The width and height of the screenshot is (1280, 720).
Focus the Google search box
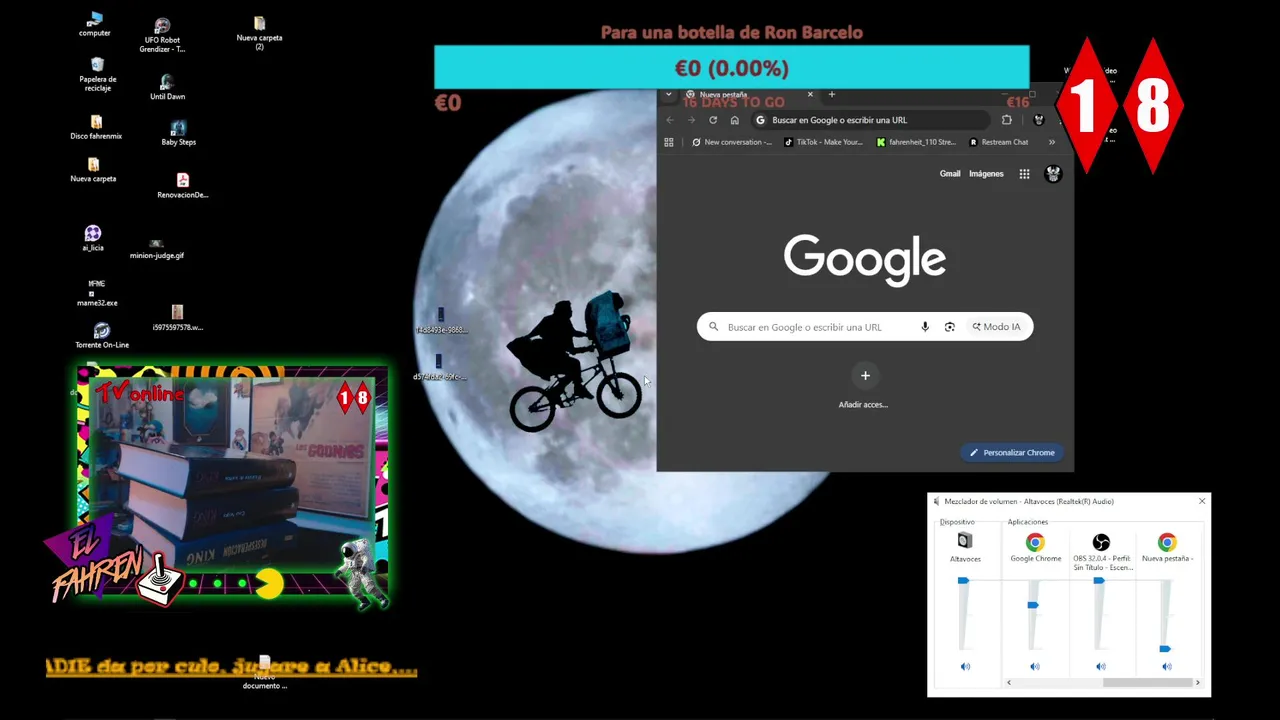click(865, 327)
